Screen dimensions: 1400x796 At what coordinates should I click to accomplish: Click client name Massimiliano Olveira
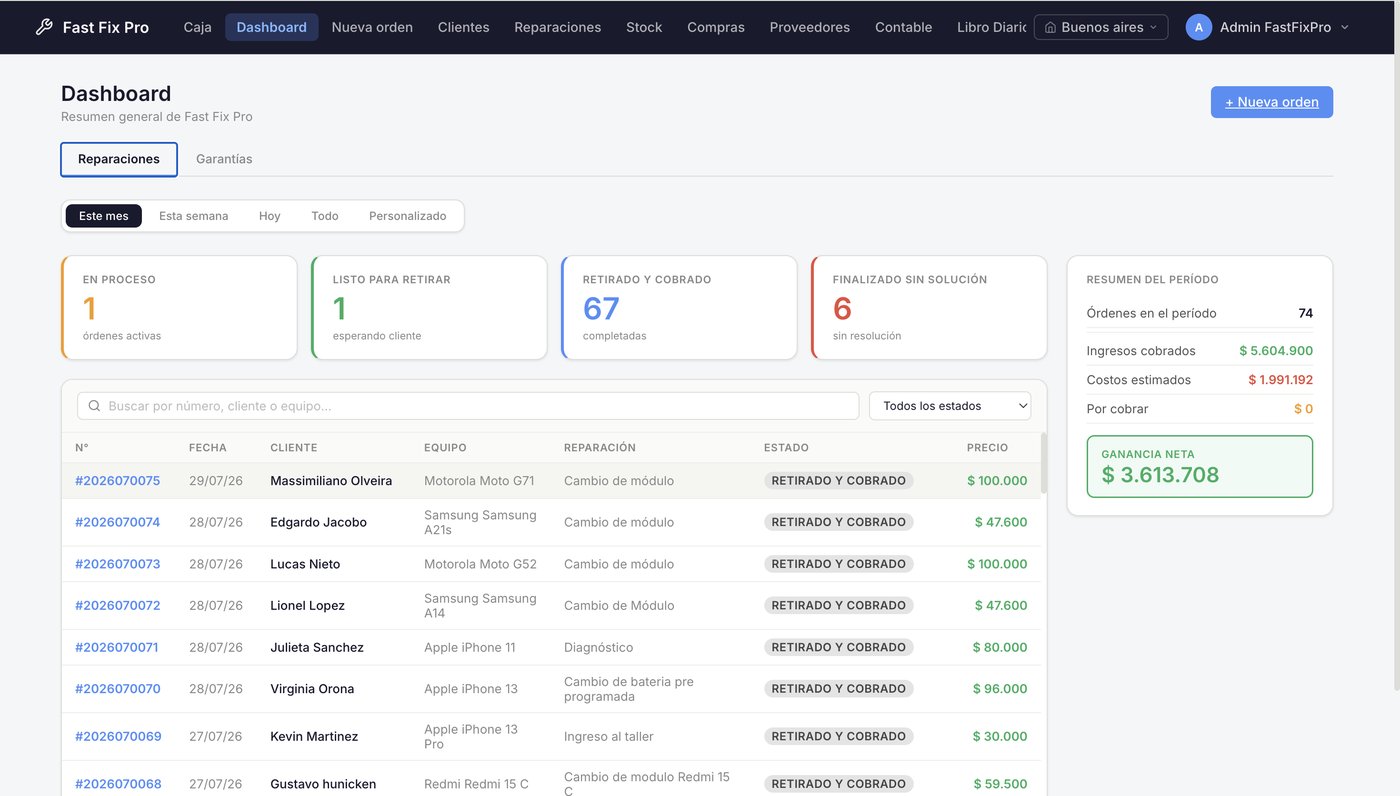331,481
